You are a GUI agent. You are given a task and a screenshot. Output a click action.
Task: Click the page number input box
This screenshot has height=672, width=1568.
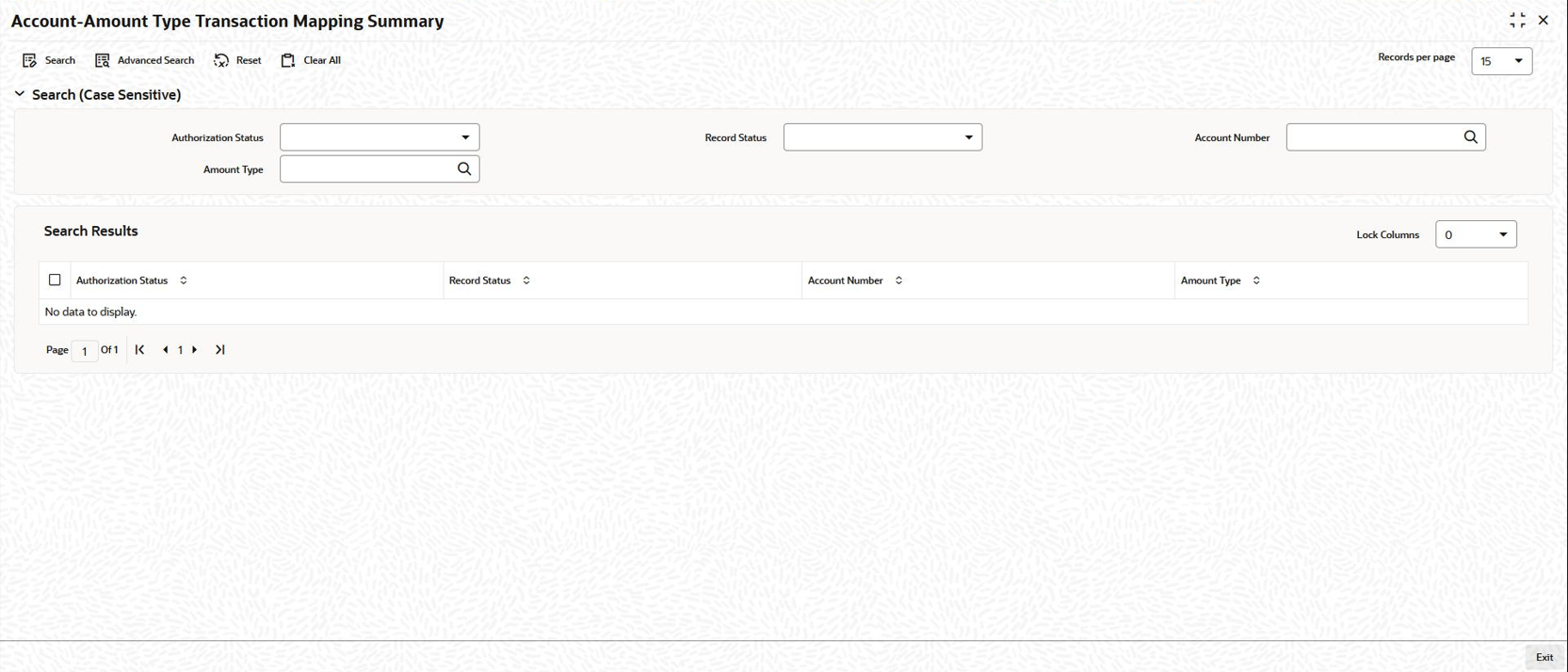tap(85, 351)
